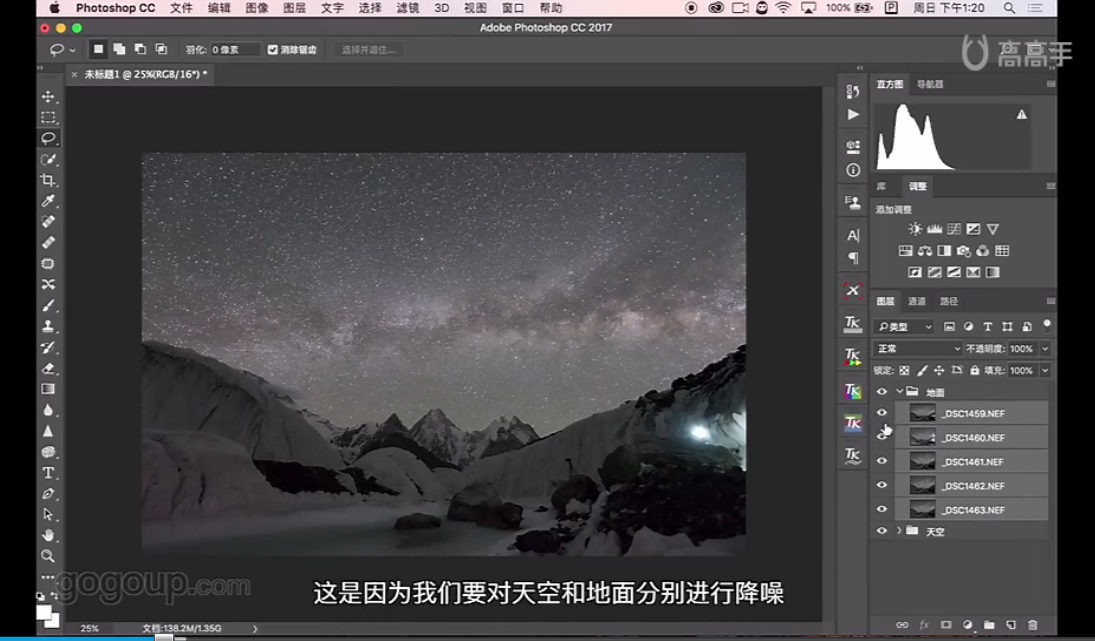
Task: Add a Photo Filter adjustment
Action: [964, 251]
